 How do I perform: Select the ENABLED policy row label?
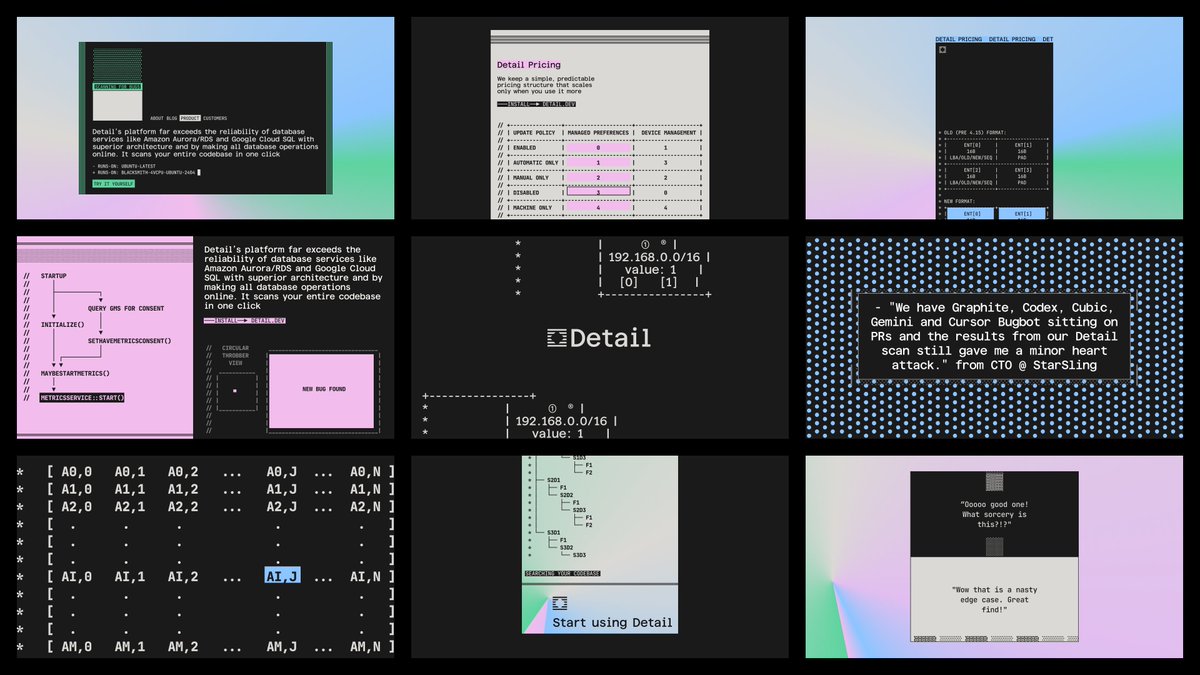[x=526, y=147]
